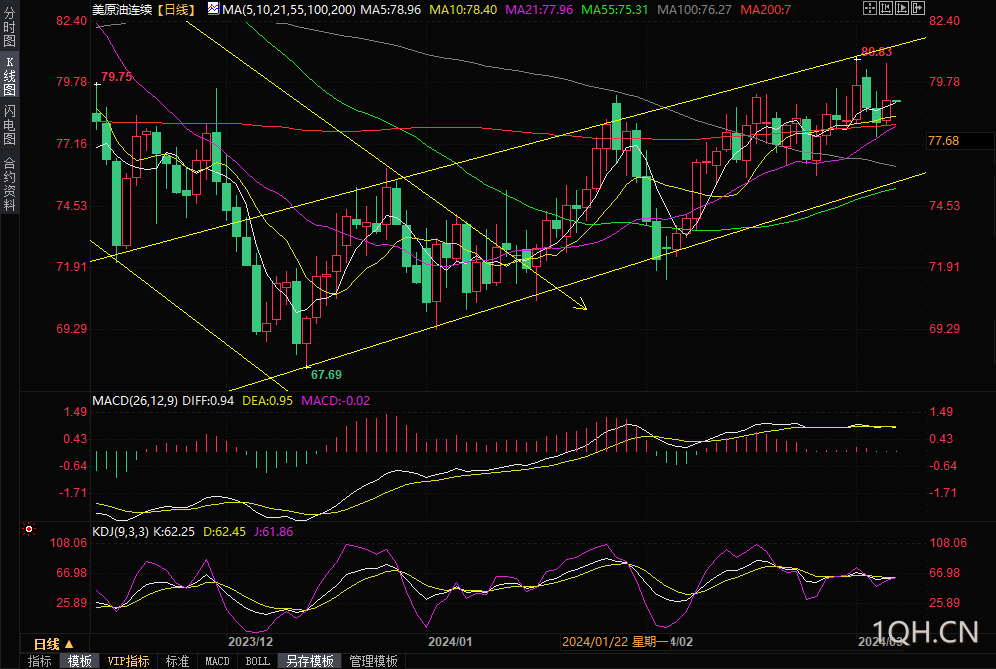Click the crosshair cursor icon at top right
Screen dimensions: 996x669
click(x=870, y=8)
